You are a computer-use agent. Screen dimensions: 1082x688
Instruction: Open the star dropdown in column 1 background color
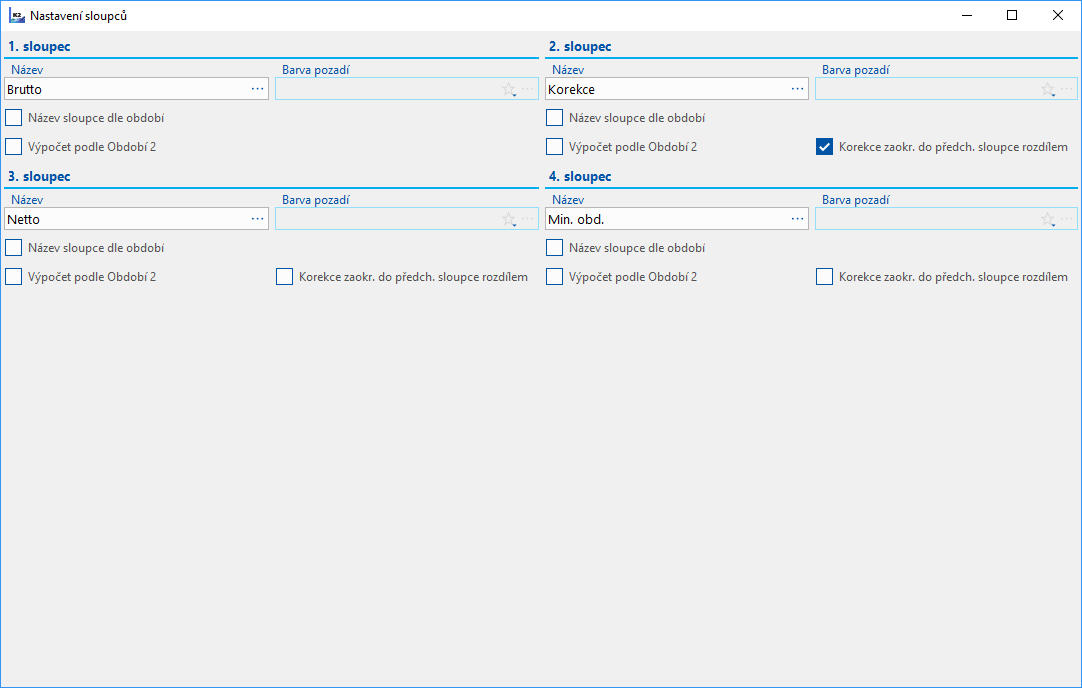pos(509,89)
